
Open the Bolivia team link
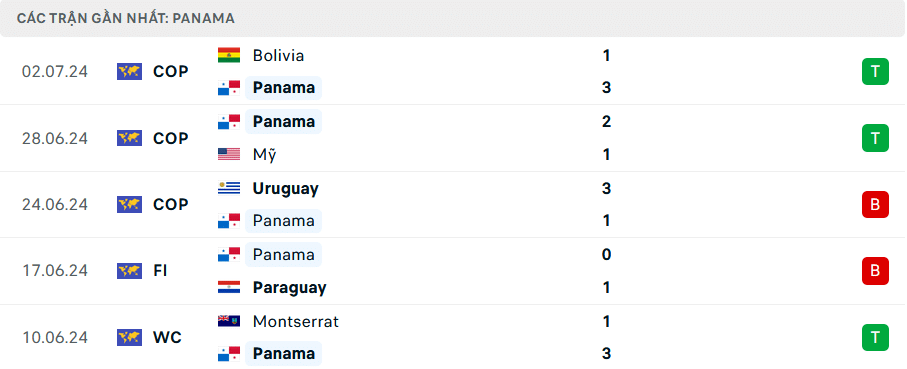[278, 56]
